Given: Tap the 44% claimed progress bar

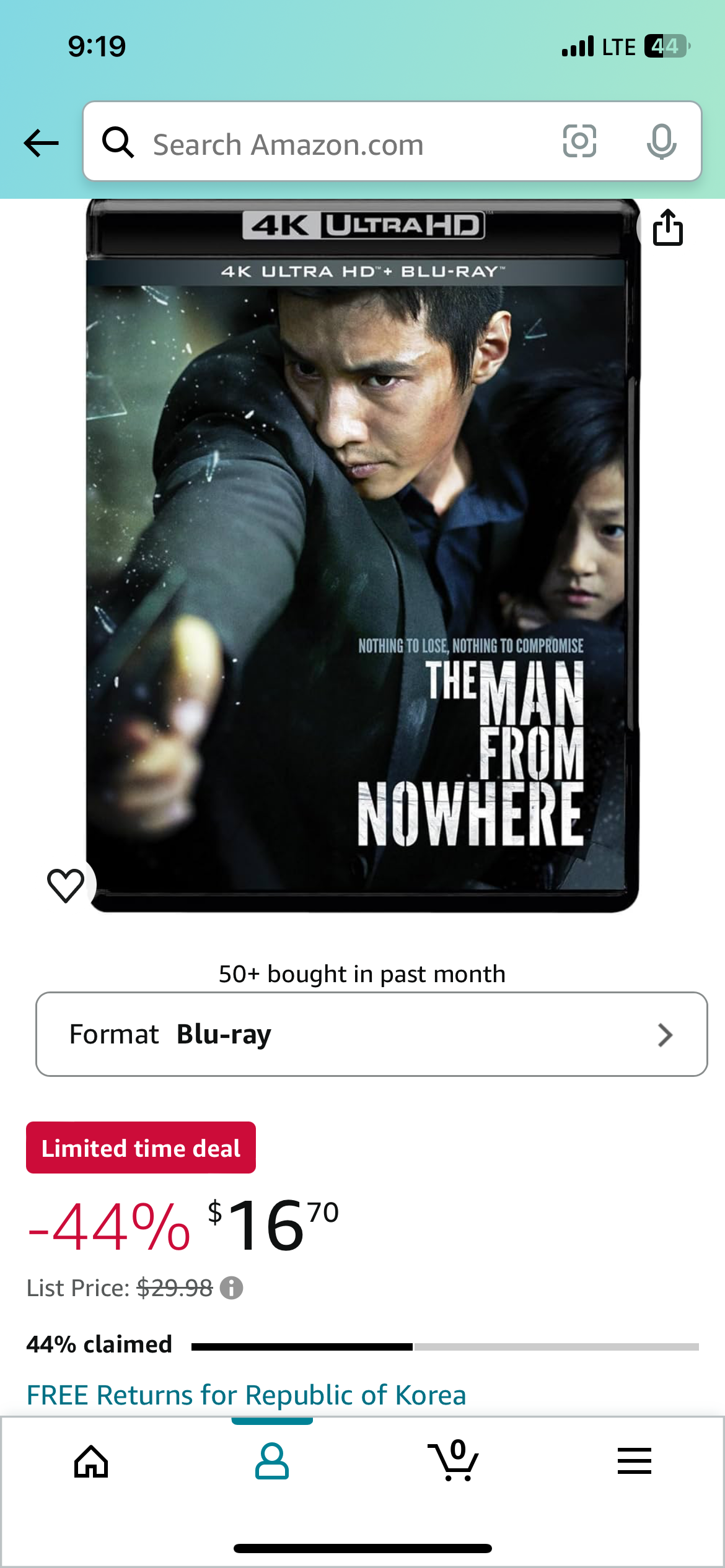Looking at the screenshot, I should click(445, 1347).
